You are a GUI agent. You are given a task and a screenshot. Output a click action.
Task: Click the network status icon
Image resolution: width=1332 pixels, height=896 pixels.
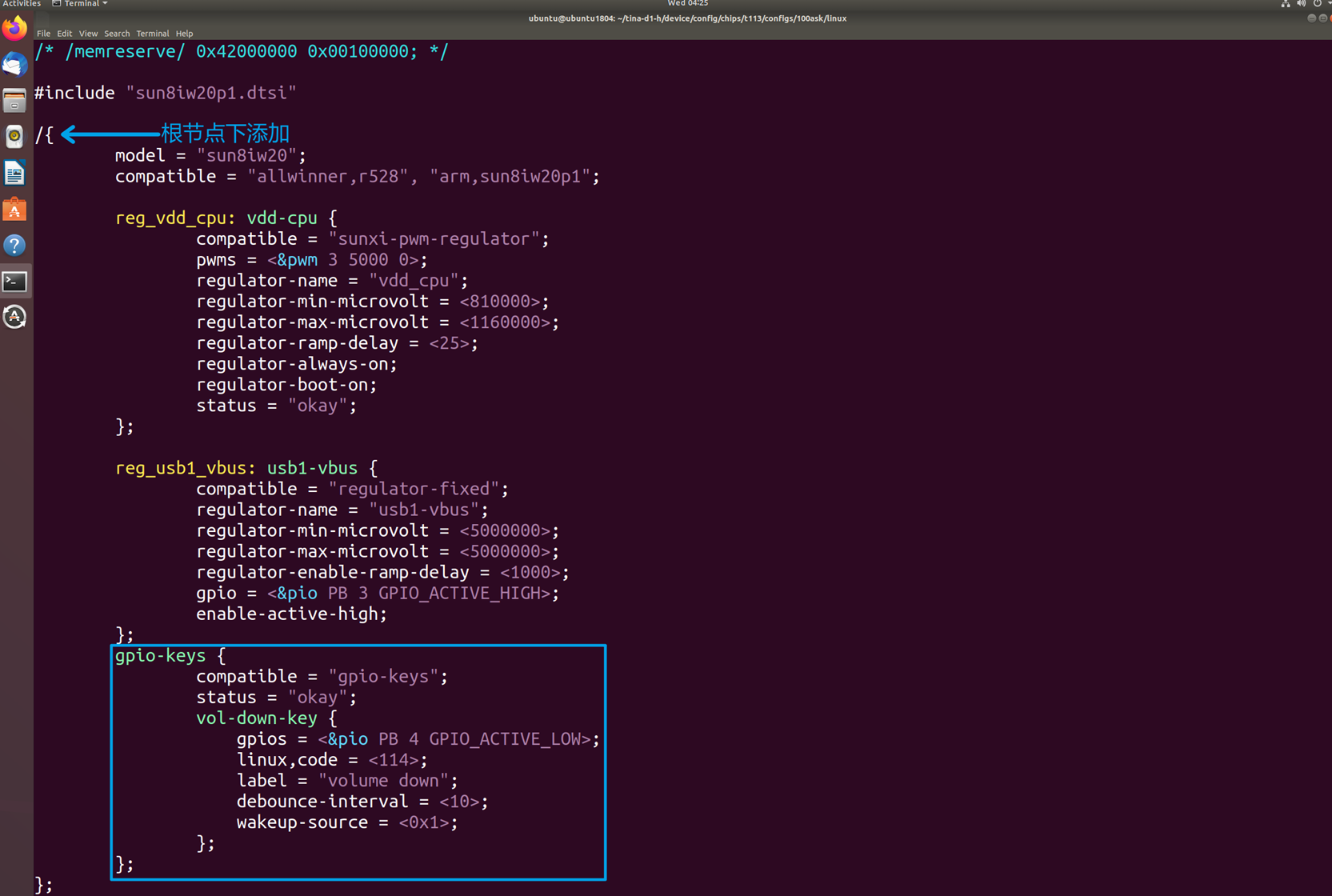1286,4
